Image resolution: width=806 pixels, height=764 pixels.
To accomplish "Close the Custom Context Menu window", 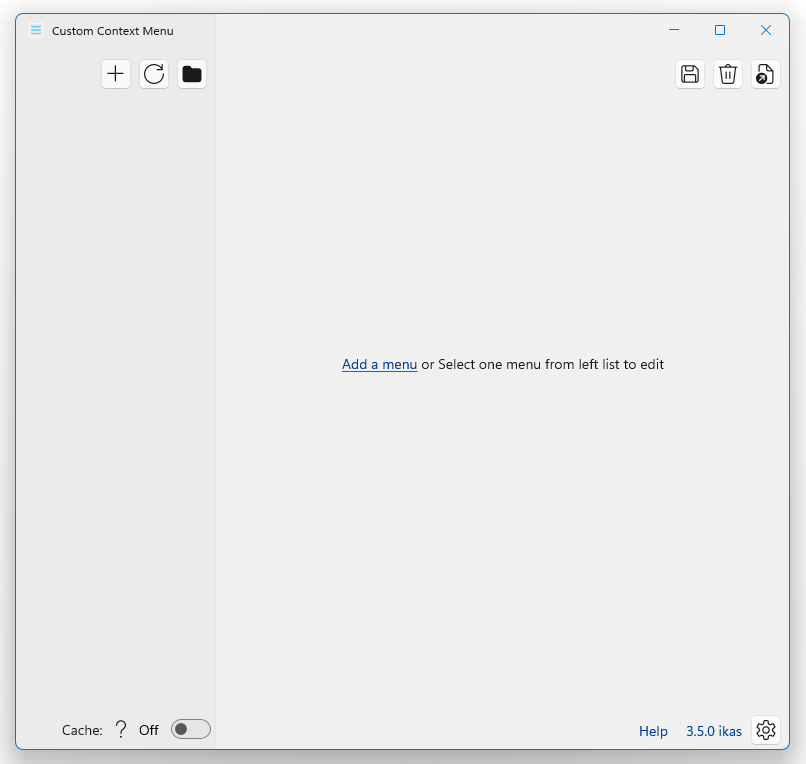I will pyautogui.click(x=766, y=30).
